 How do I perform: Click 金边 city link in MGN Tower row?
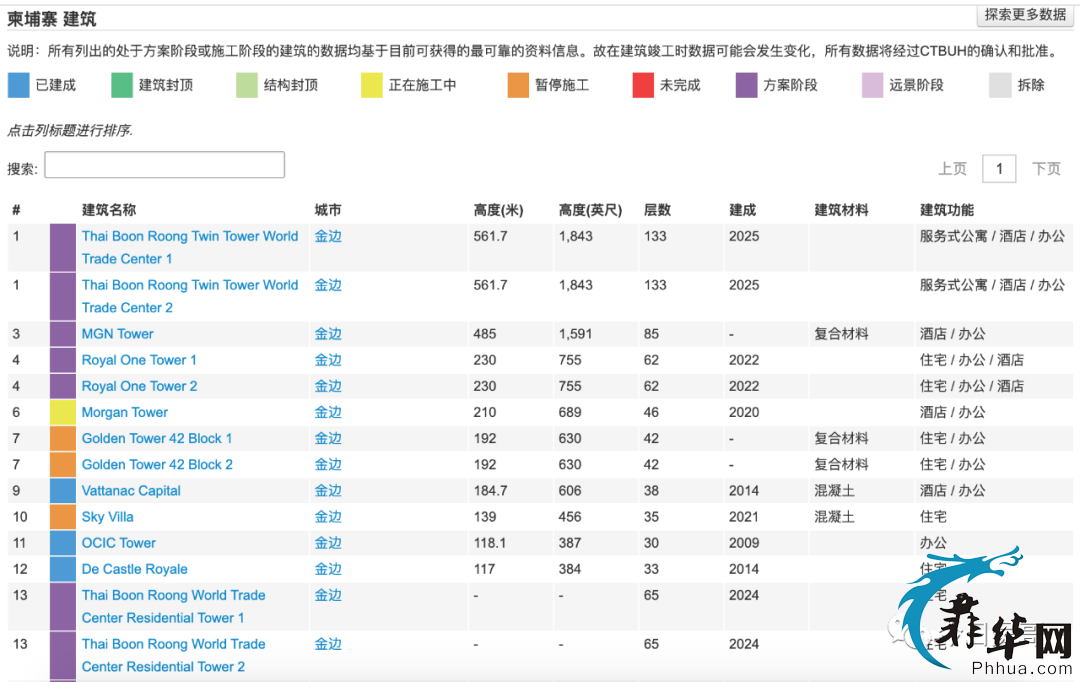[328, 334]
